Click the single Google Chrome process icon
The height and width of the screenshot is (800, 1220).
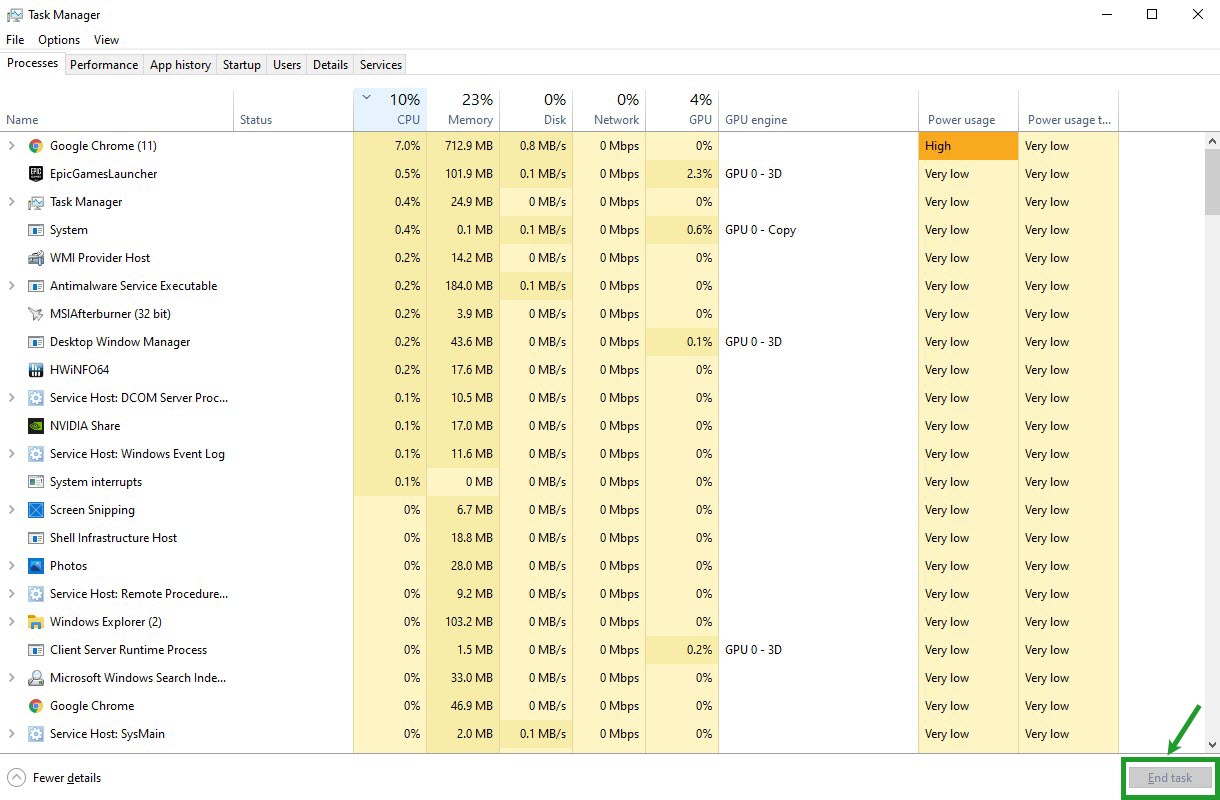[36, 706]
